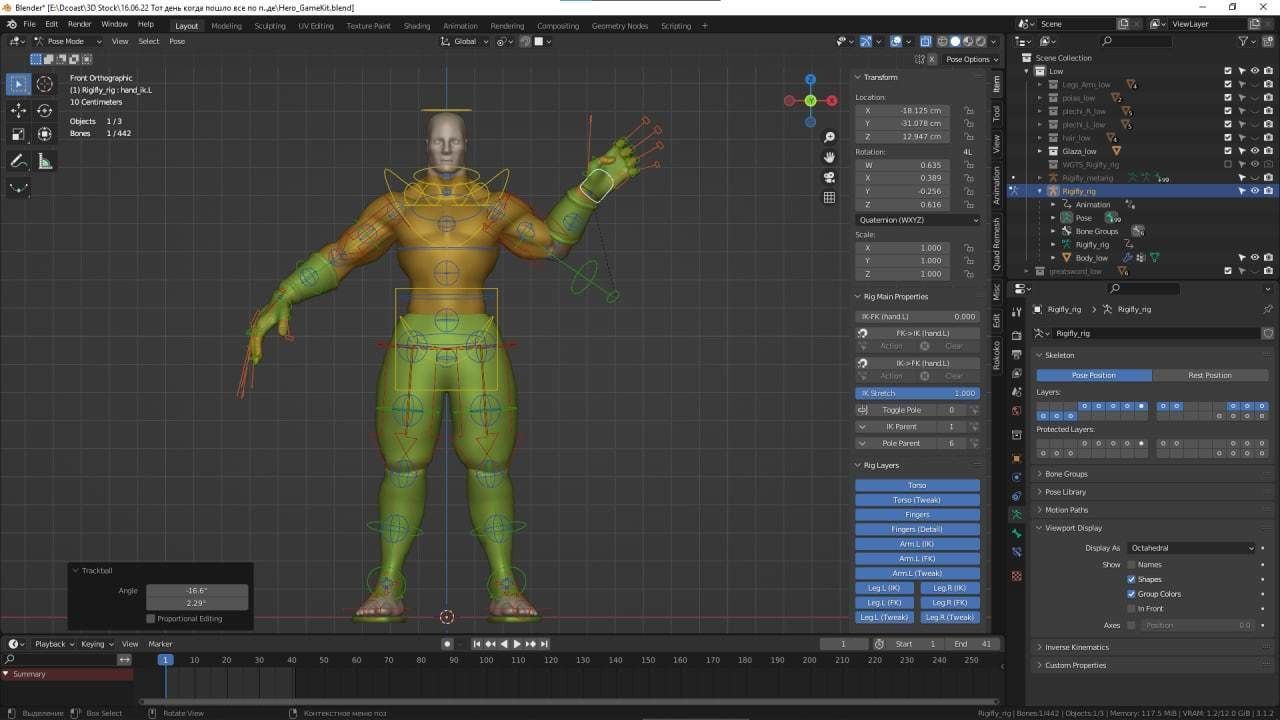Click the play animation button
1280x720 pixels.
[517, 644]
